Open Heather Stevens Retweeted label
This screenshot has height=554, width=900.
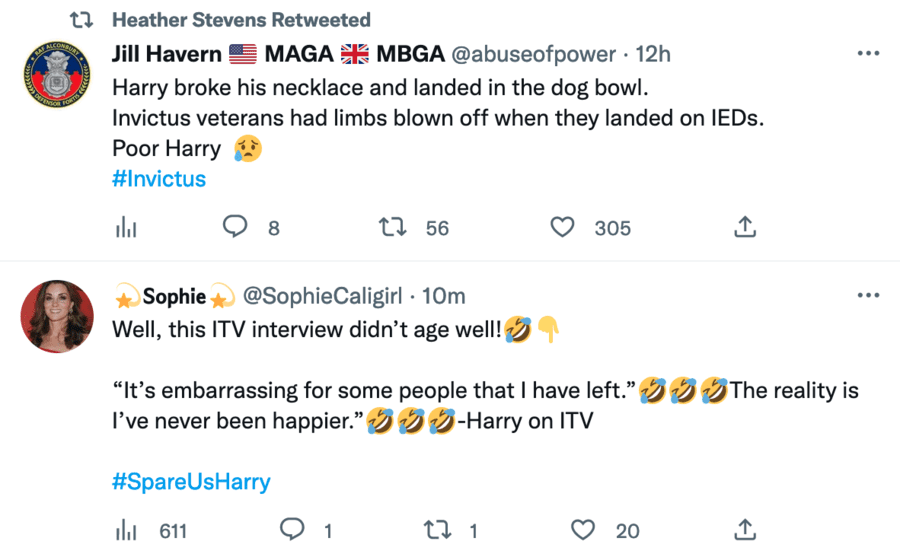pos(241,20)
